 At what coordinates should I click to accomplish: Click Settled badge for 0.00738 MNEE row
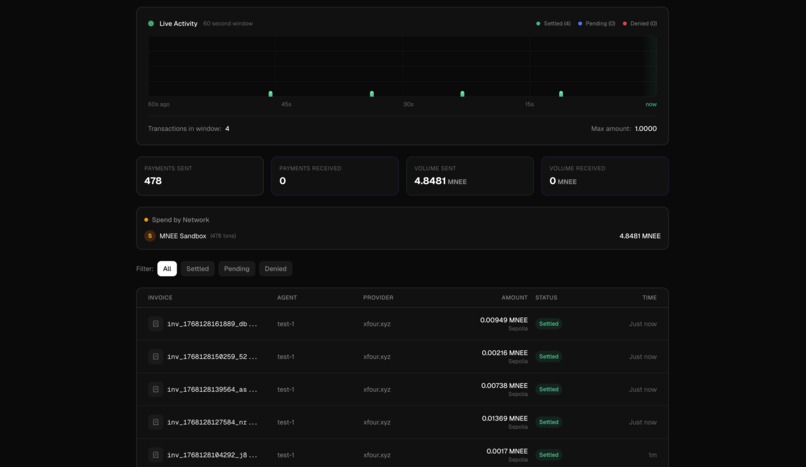click(548, 389)
